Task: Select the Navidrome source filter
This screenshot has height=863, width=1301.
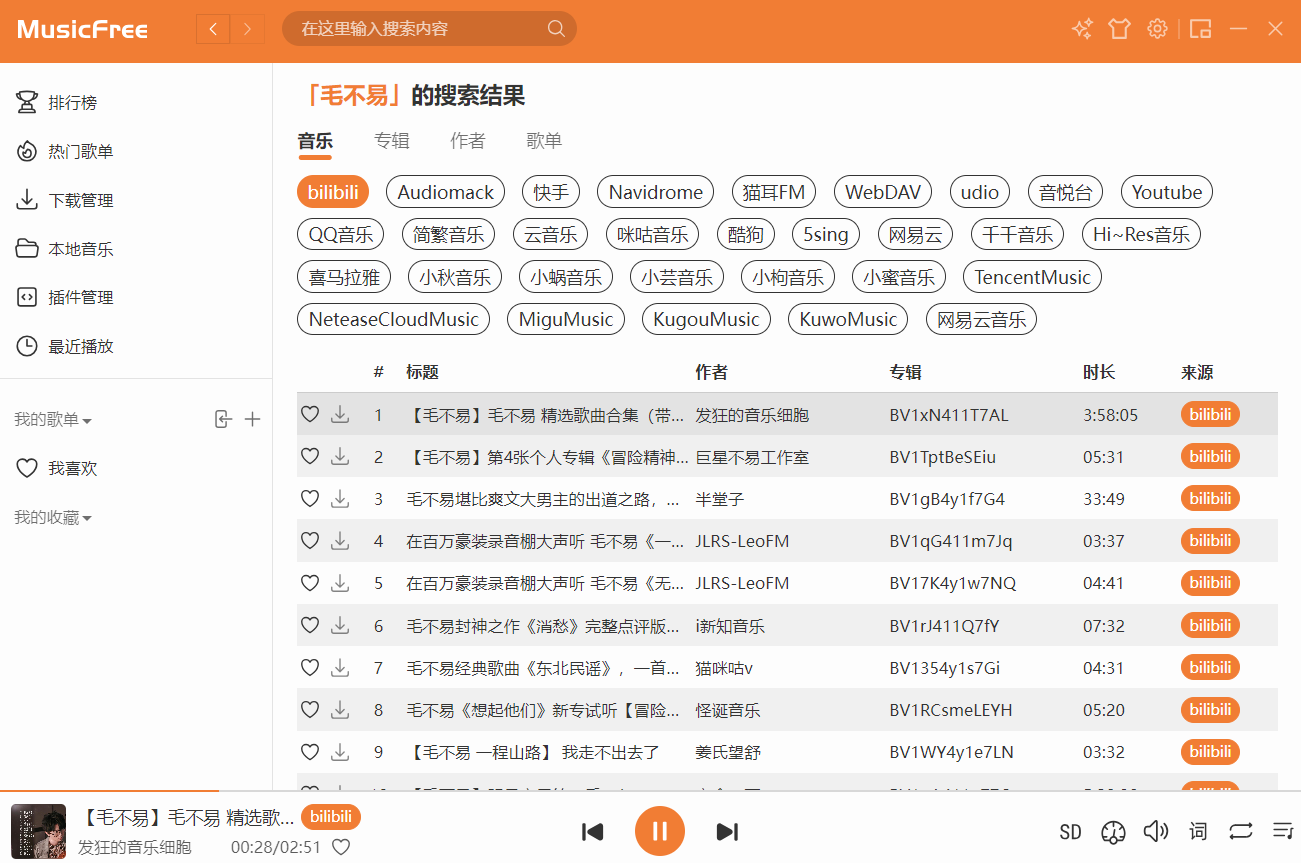Action: 656,192
